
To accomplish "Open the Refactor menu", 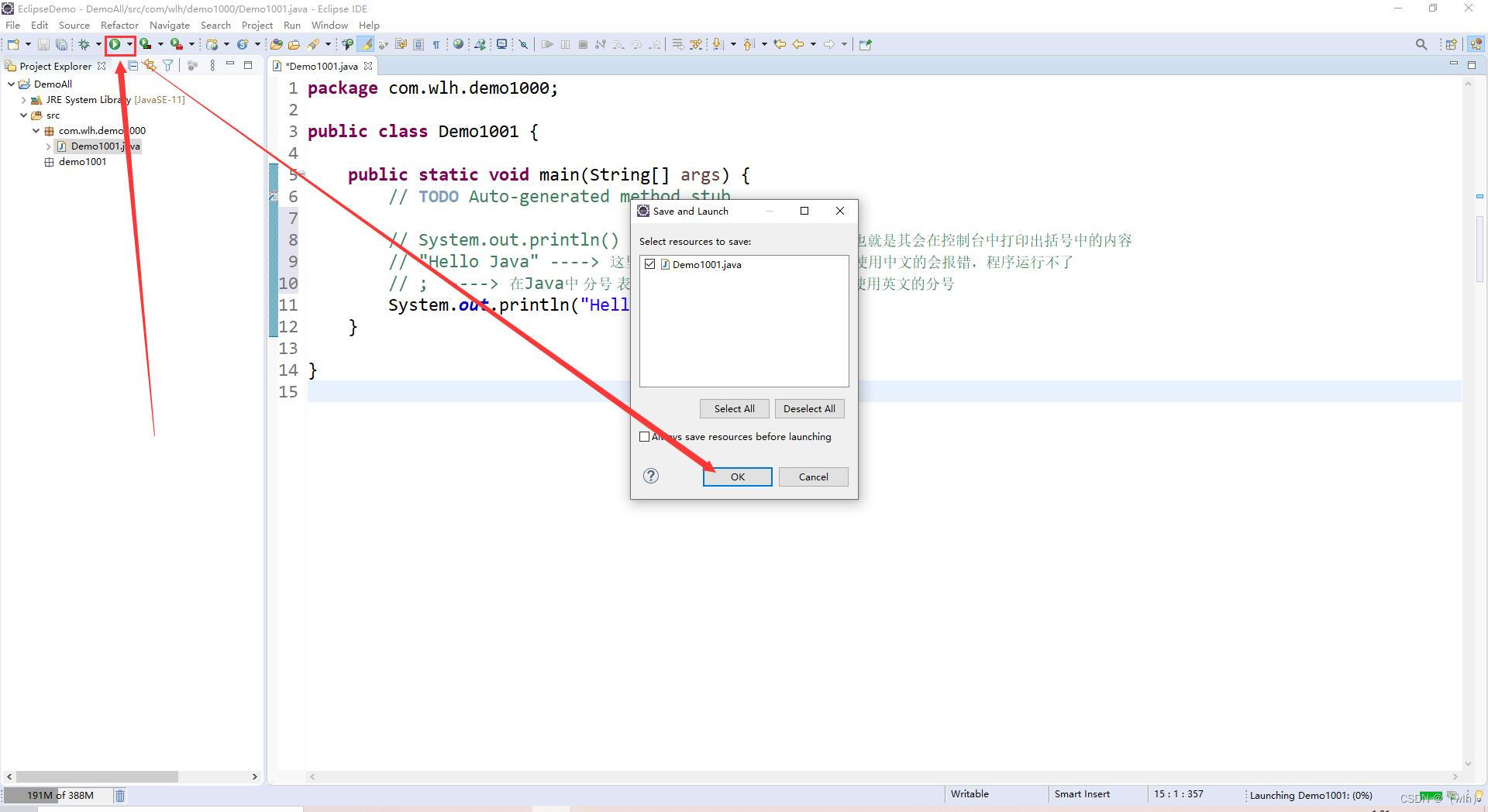I will tap(119, 25).
